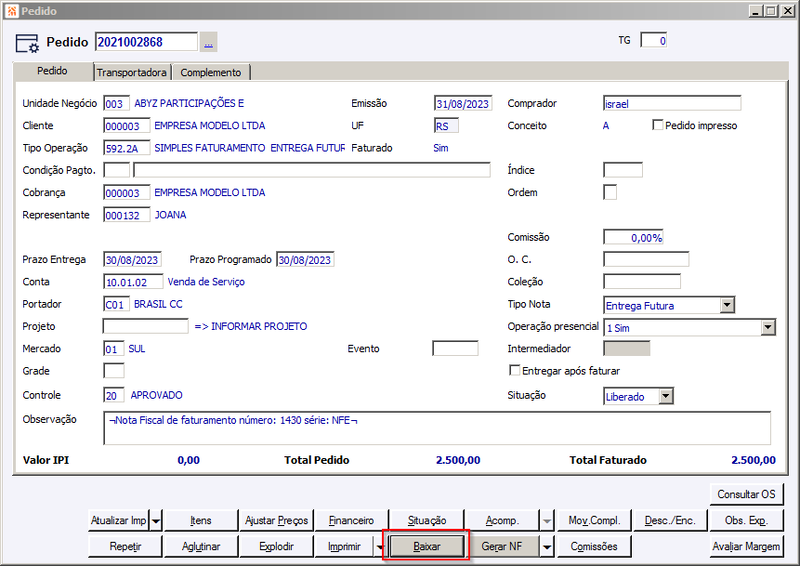Expand the Gerar NF arrow menu

[x=547, y=547]
